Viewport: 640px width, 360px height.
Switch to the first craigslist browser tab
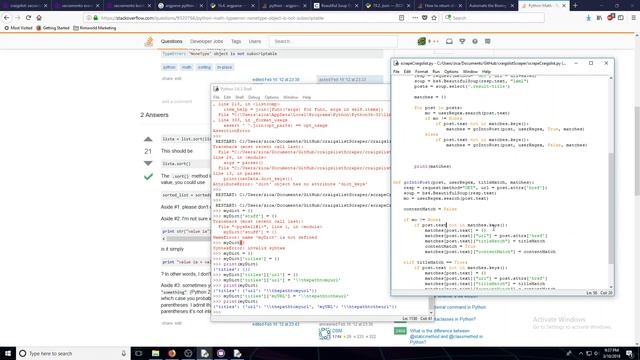coord(25,6)
